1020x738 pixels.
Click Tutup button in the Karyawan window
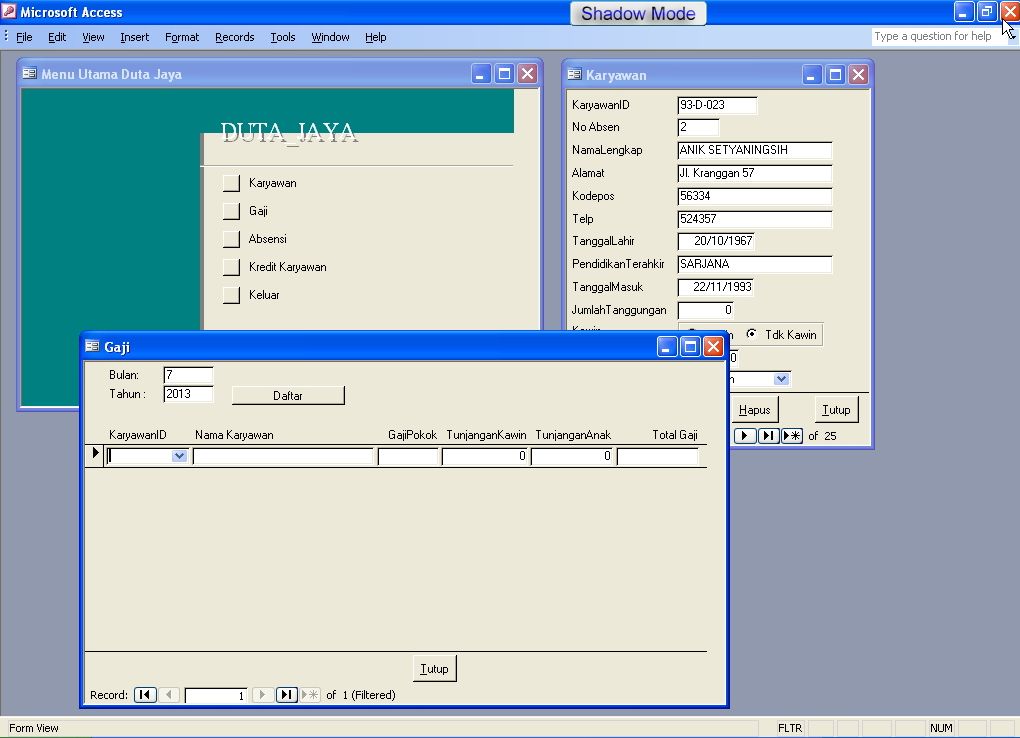[x=836, y=410]
